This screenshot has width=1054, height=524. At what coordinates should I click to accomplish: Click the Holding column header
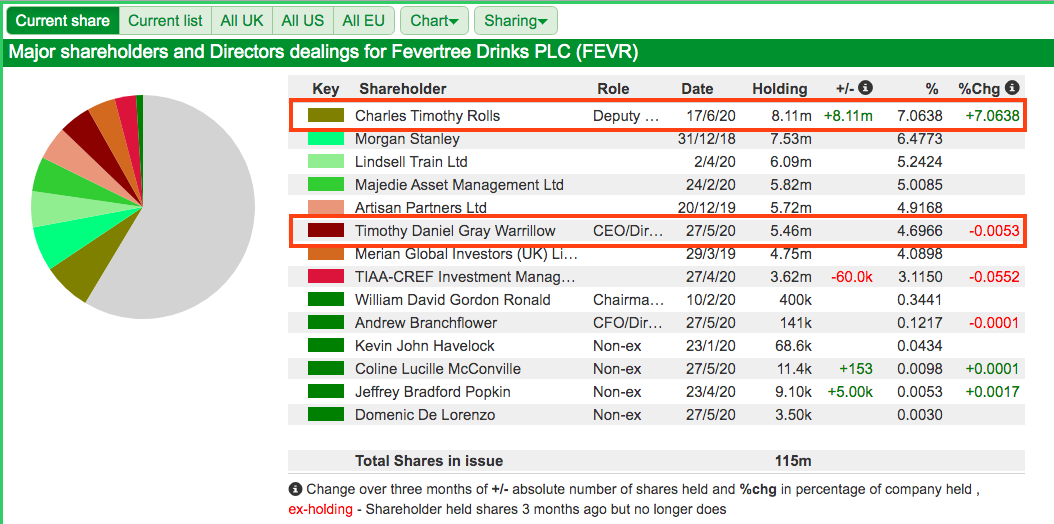780,89
